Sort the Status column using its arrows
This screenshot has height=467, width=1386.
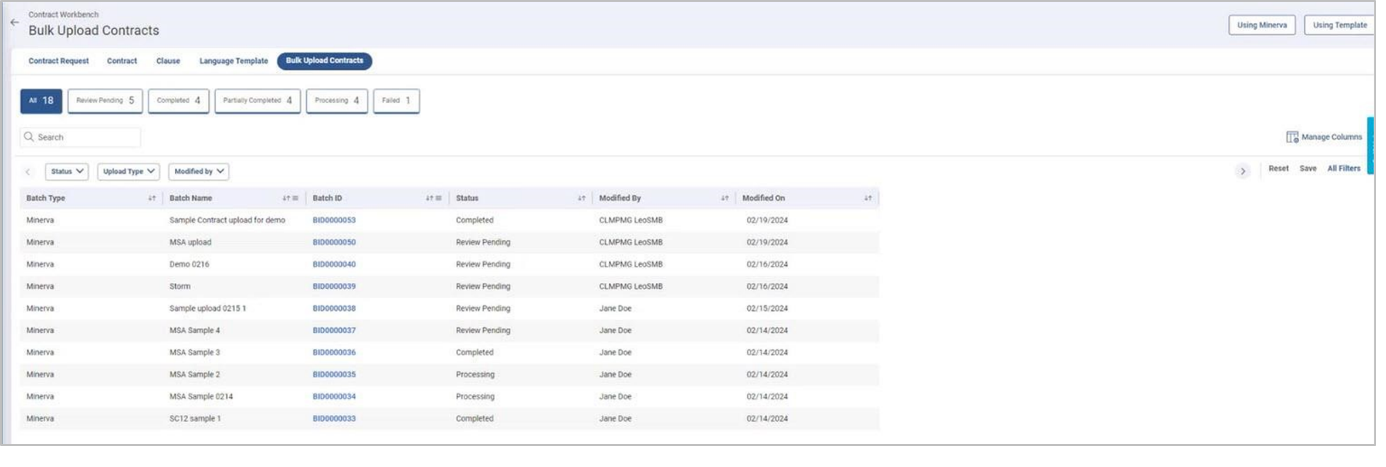click(581, 198)
